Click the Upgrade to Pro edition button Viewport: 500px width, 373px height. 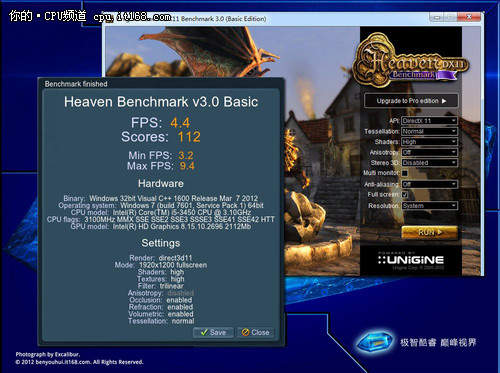point(411,101)
